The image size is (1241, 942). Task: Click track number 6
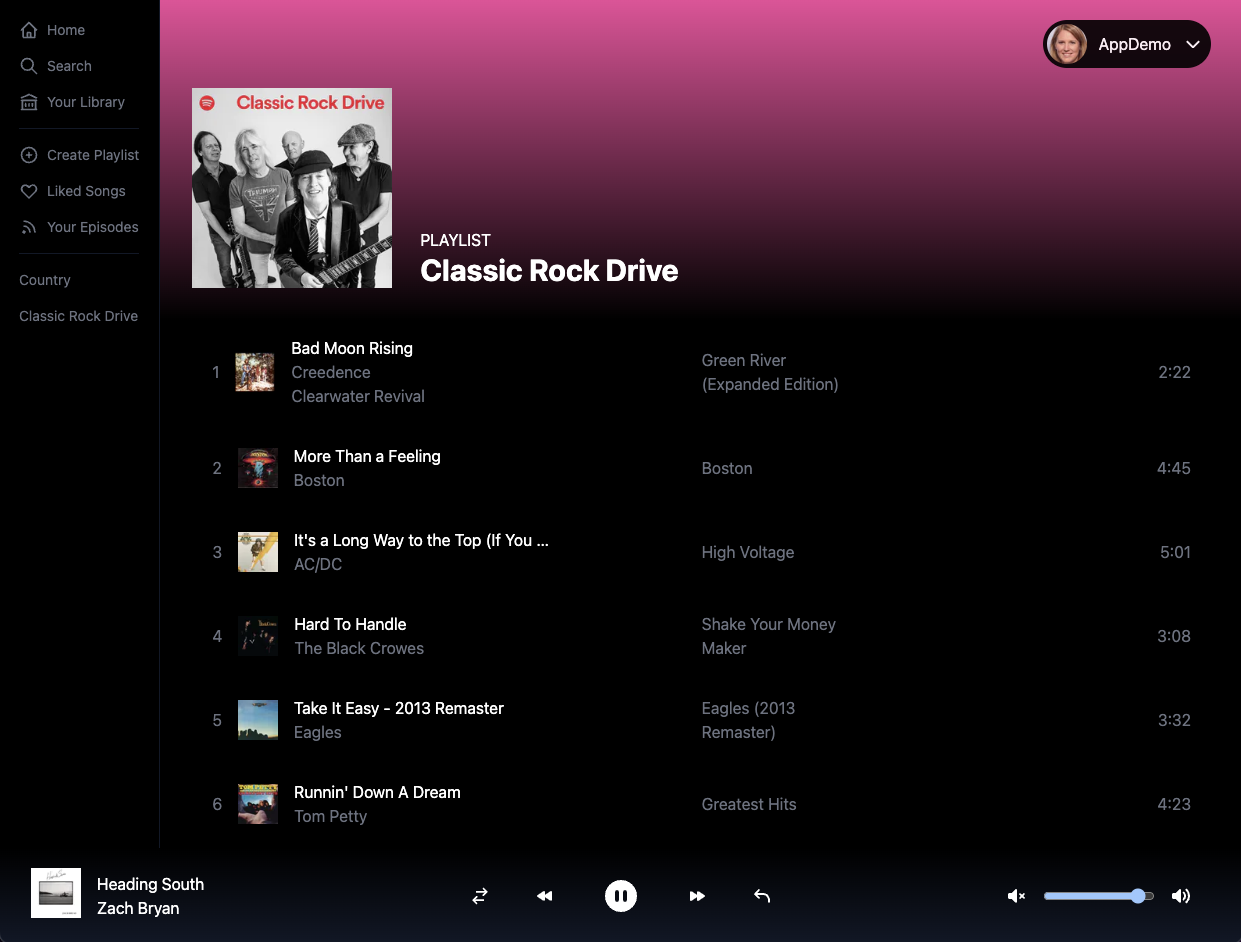pos(217,804)
